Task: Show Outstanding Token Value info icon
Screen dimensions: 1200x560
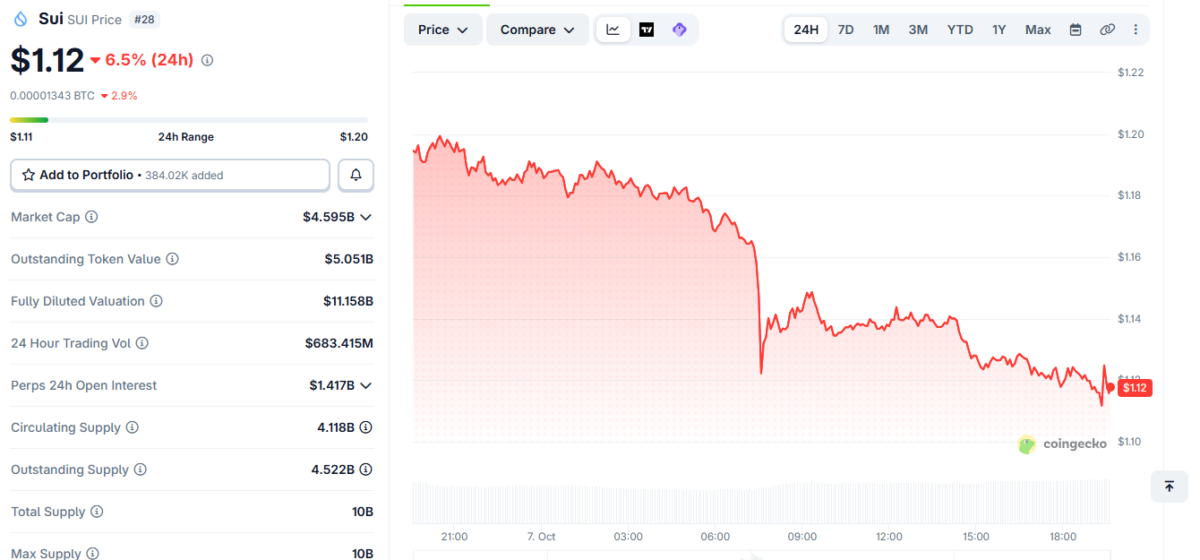Action: [172, 259]
